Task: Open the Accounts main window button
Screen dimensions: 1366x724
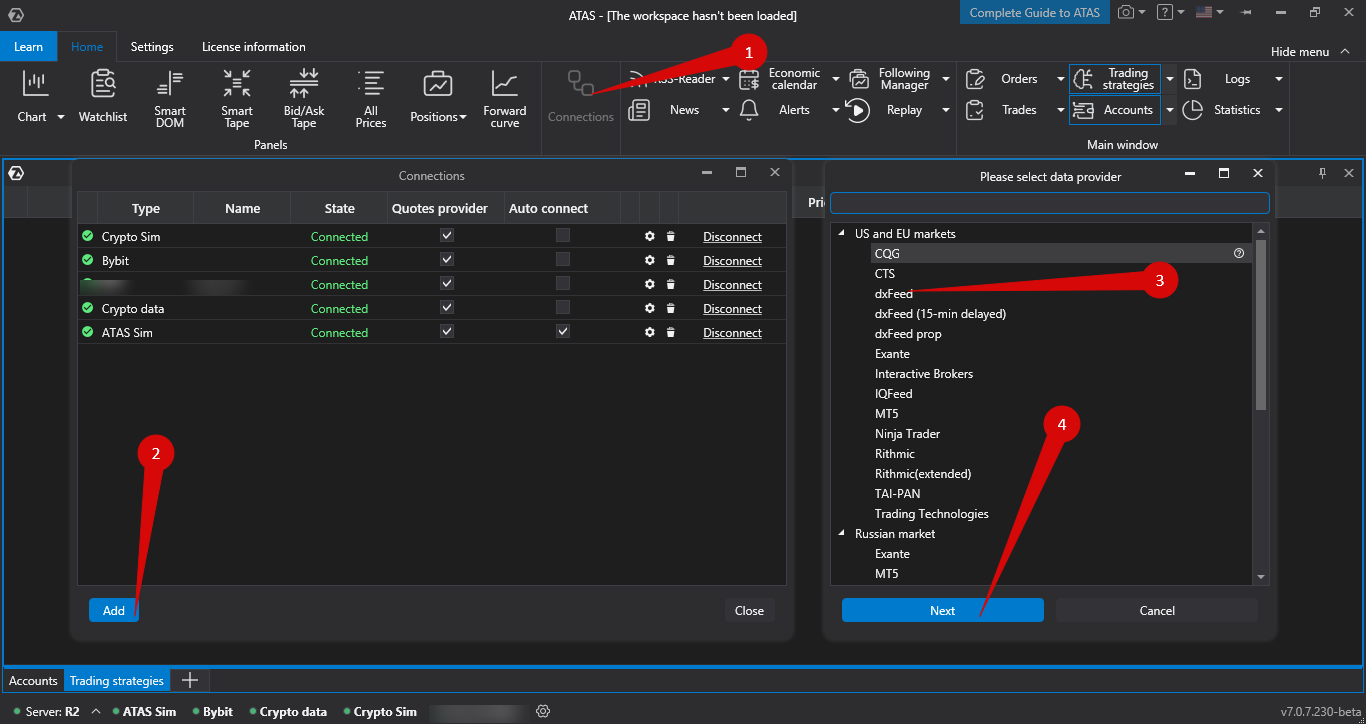Action: click(x=1115, y=110)
